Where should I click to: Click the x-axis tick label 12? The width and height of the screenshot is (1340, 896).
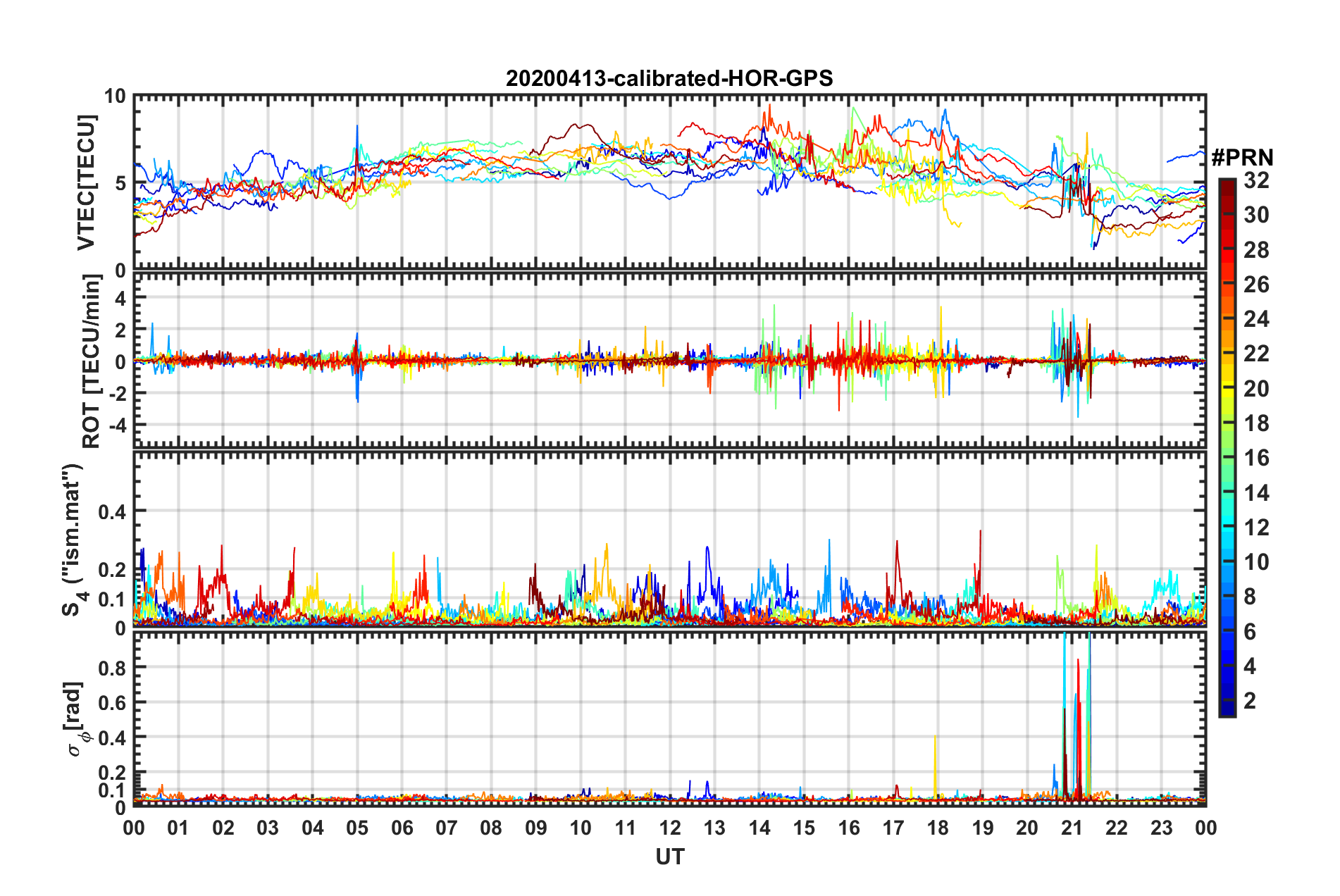click(x=670, y=828)
